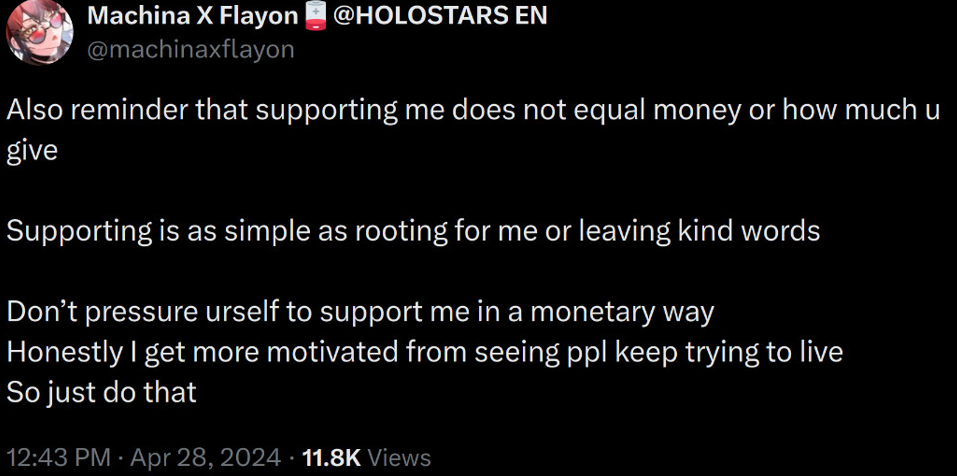957x476 pixels.
Task: Click the 'Don't pressure urself' line
Action: (360, 312)
